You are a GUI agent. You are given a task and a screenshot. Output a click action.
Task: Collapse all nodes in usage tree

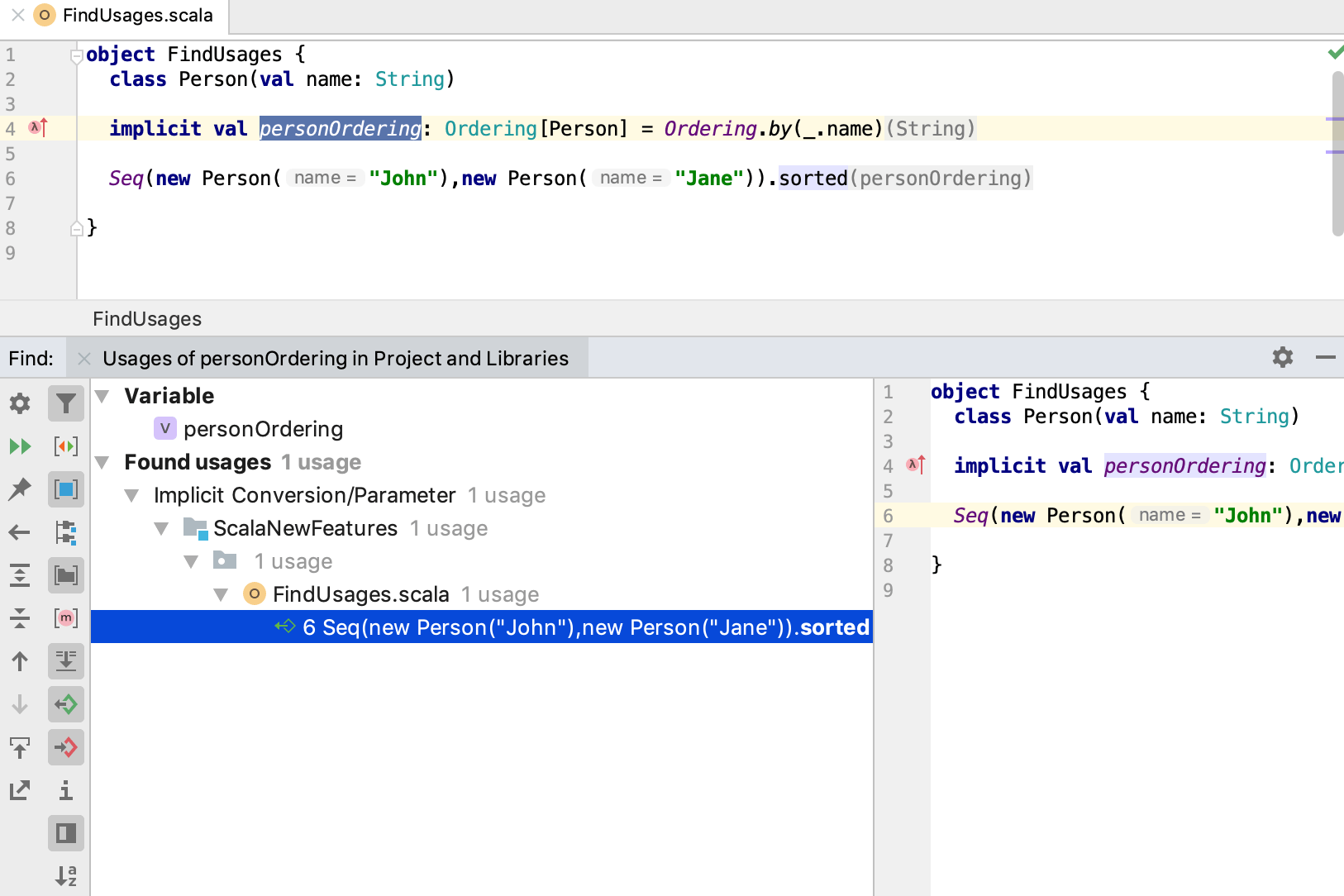[20, 618]
